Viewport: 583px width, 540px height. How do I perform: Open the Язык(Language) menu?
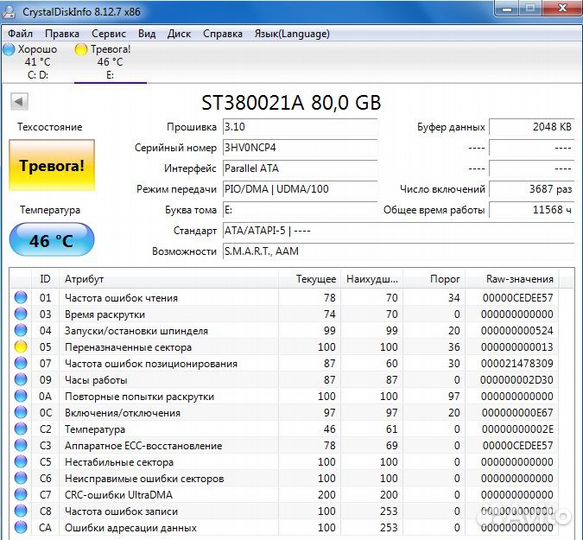292,34
